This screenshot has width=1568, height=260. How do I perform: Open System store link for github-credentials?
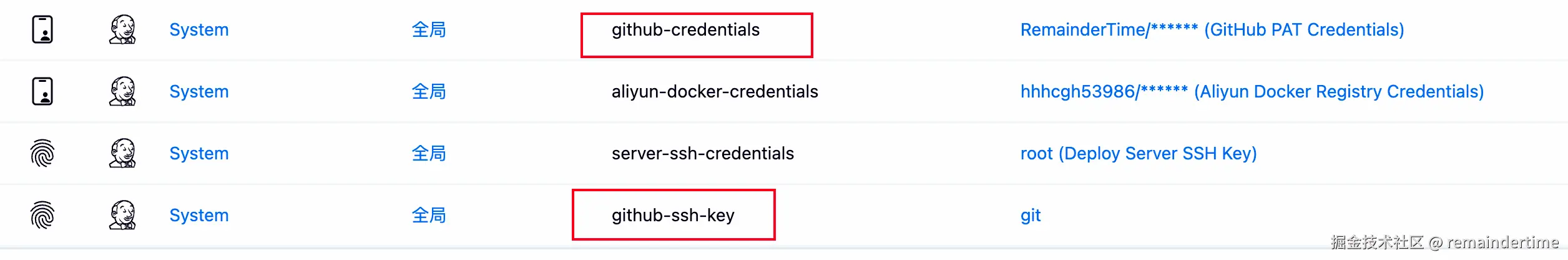pos(199,29)
